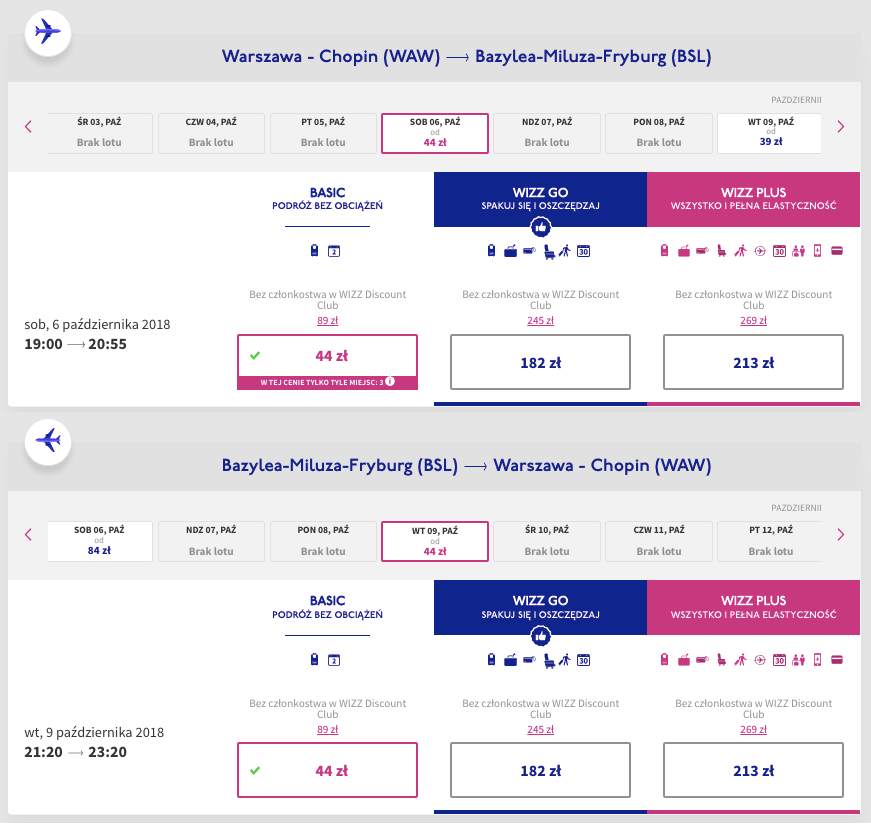Select return WIZZ PLUS fare 213 zł
This screenshot has height=831, width=871.
[753, 770]
